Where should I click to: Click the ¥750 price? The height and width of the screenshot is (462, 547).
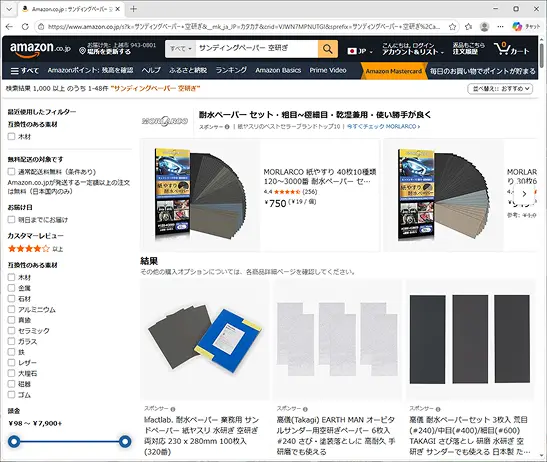coord(275,203)
